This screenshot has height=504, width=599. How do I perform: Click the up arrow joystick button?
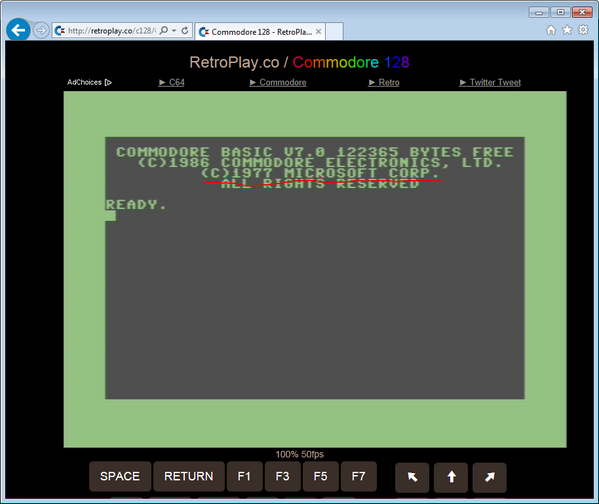pos(451,477)
